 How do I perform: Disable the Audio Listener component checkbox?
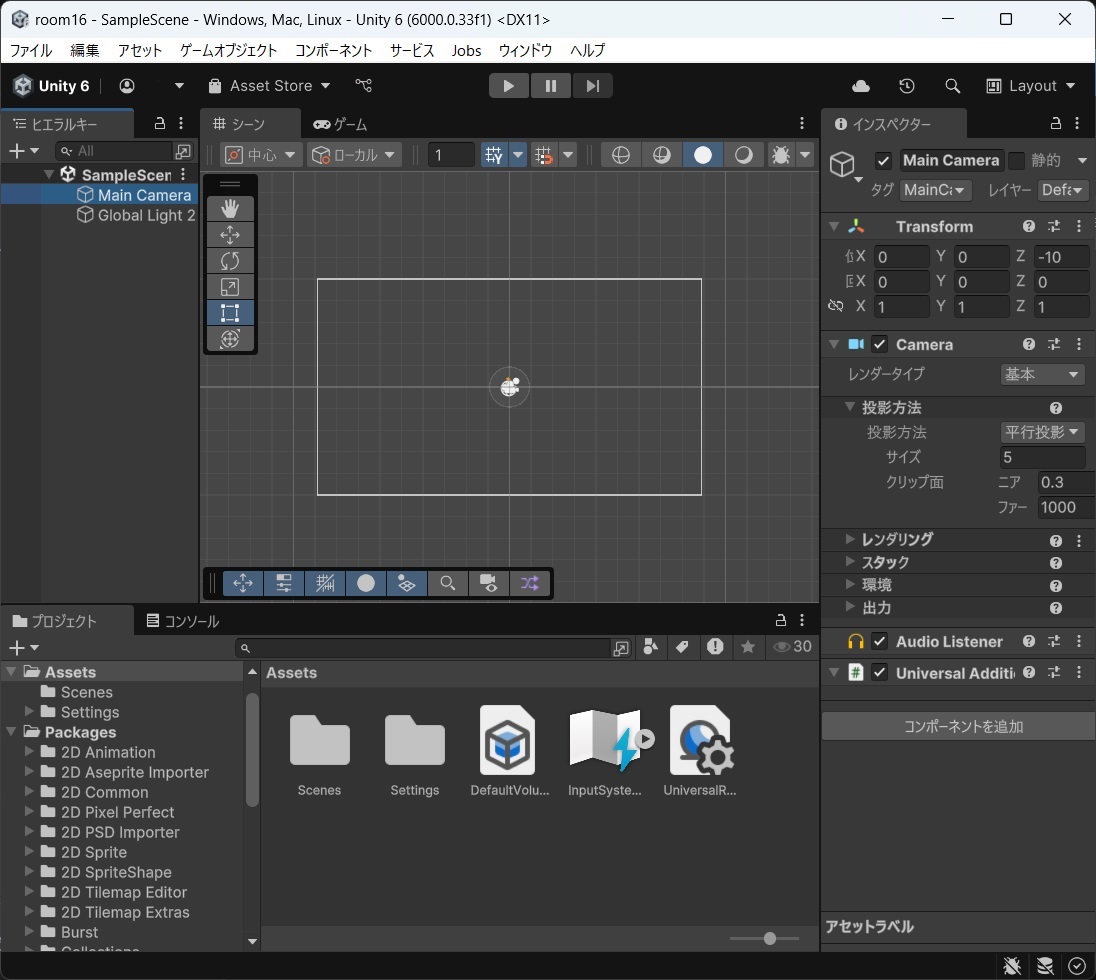tap(880, 641)
